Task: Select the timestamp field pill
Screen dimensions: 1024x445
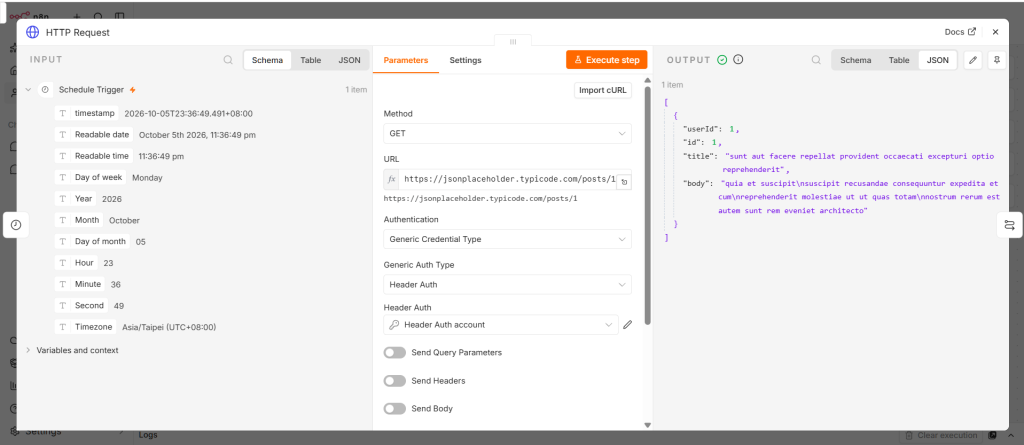Action: [87, 113]
